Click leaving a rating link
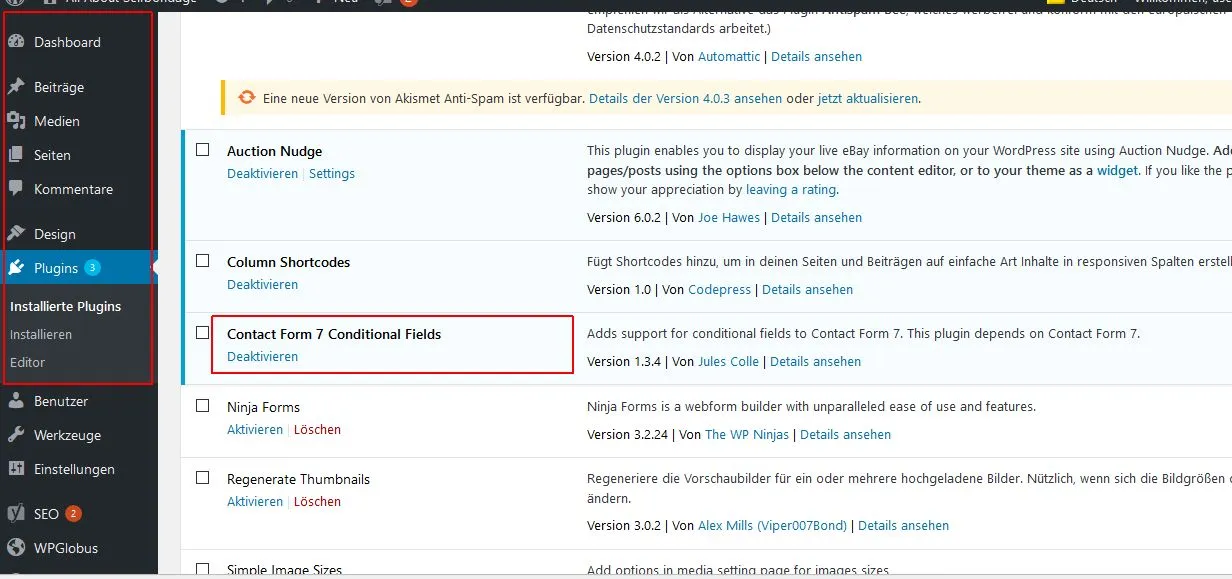1232x579 pixels. pyautogui.click(x=791, y=189)
